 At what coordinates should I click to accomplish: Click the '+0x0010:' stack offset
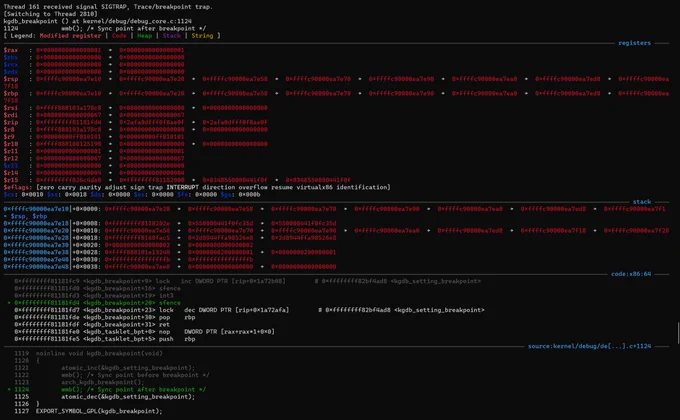point(86,231)
